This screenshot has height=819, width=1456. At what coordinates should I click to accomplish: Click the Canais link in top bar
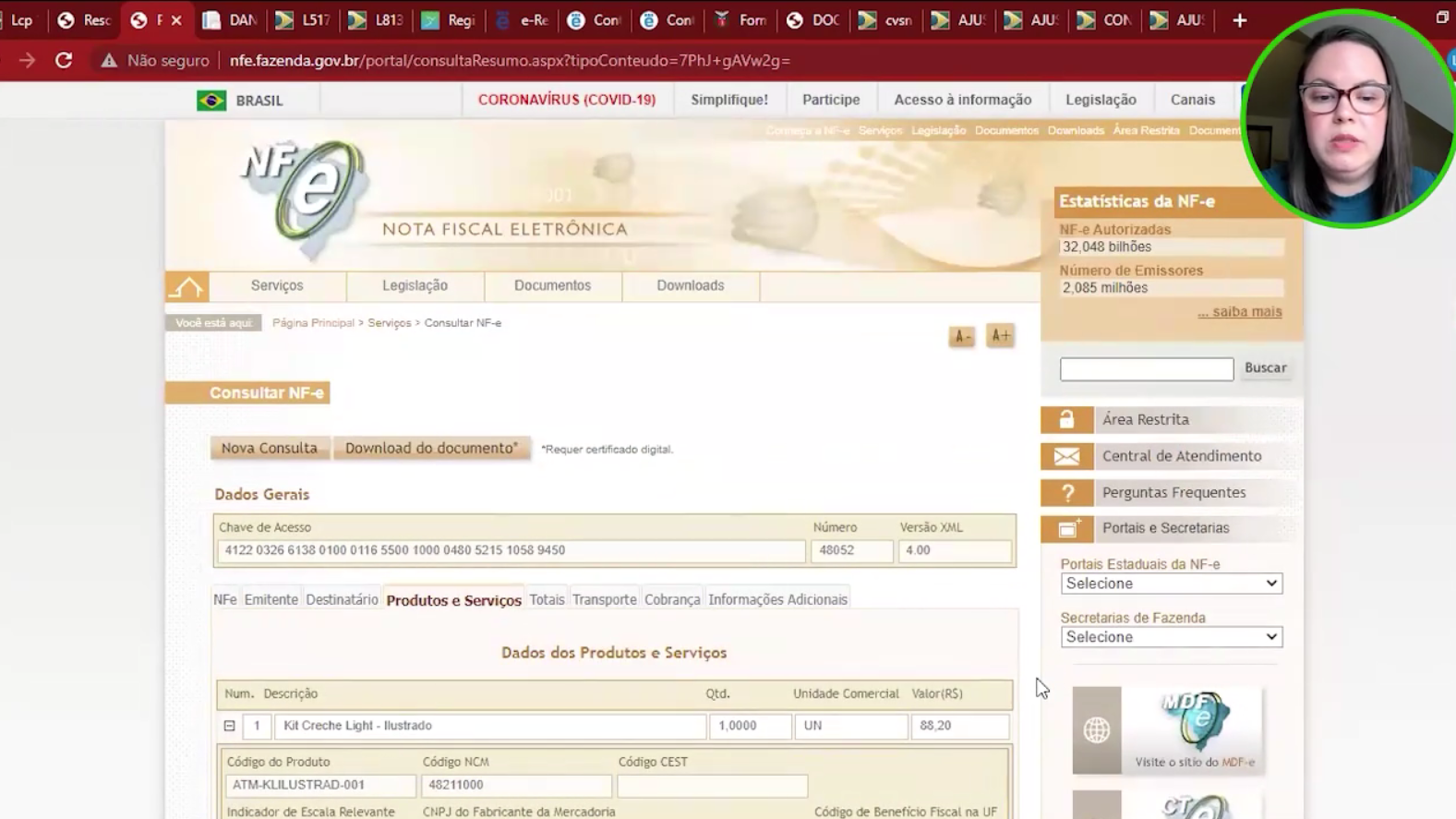[x=1193, y=100]
